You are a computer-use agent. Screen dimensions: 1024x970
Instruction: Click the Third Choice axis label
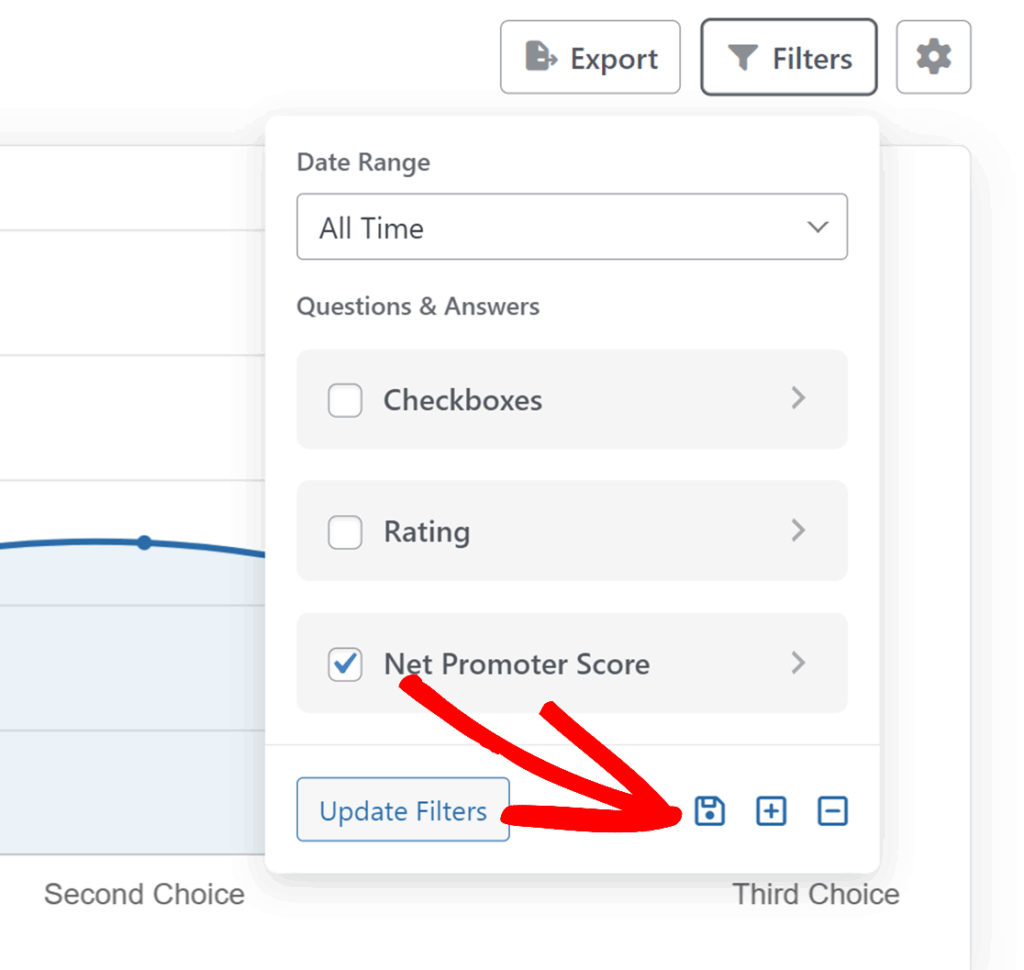816,894
